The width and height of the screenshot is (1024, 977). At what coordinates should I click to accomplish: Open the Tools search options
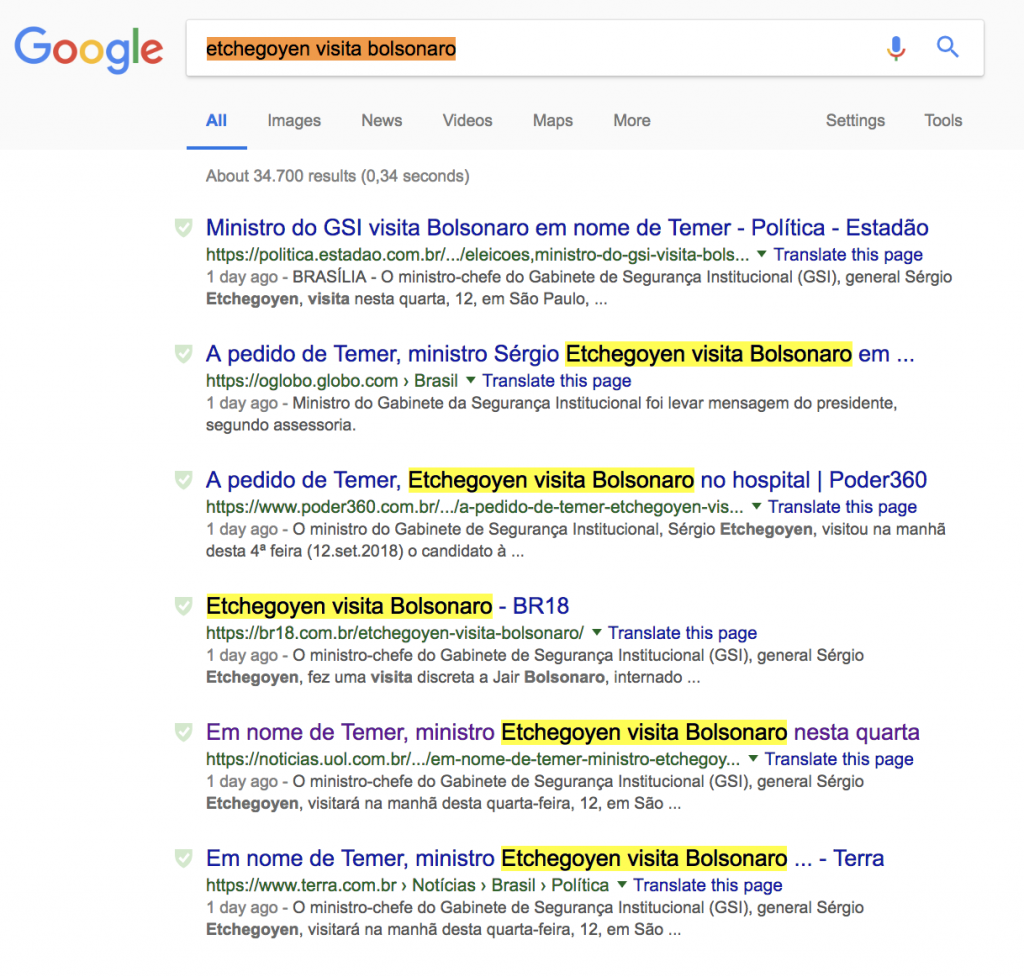pos(942,121)
